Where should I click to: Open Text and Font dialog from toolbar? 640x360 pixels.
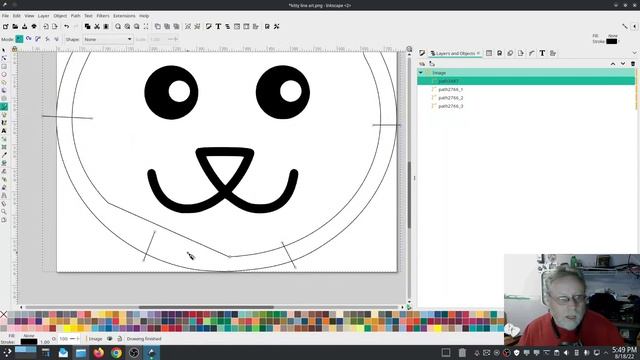[x=218, y=27]
